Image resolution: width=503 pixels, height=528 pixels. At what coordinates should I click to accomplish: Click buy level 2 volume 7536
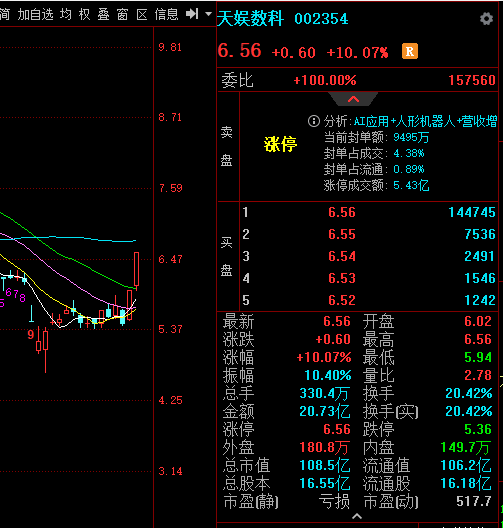click(x=480, y=234)
